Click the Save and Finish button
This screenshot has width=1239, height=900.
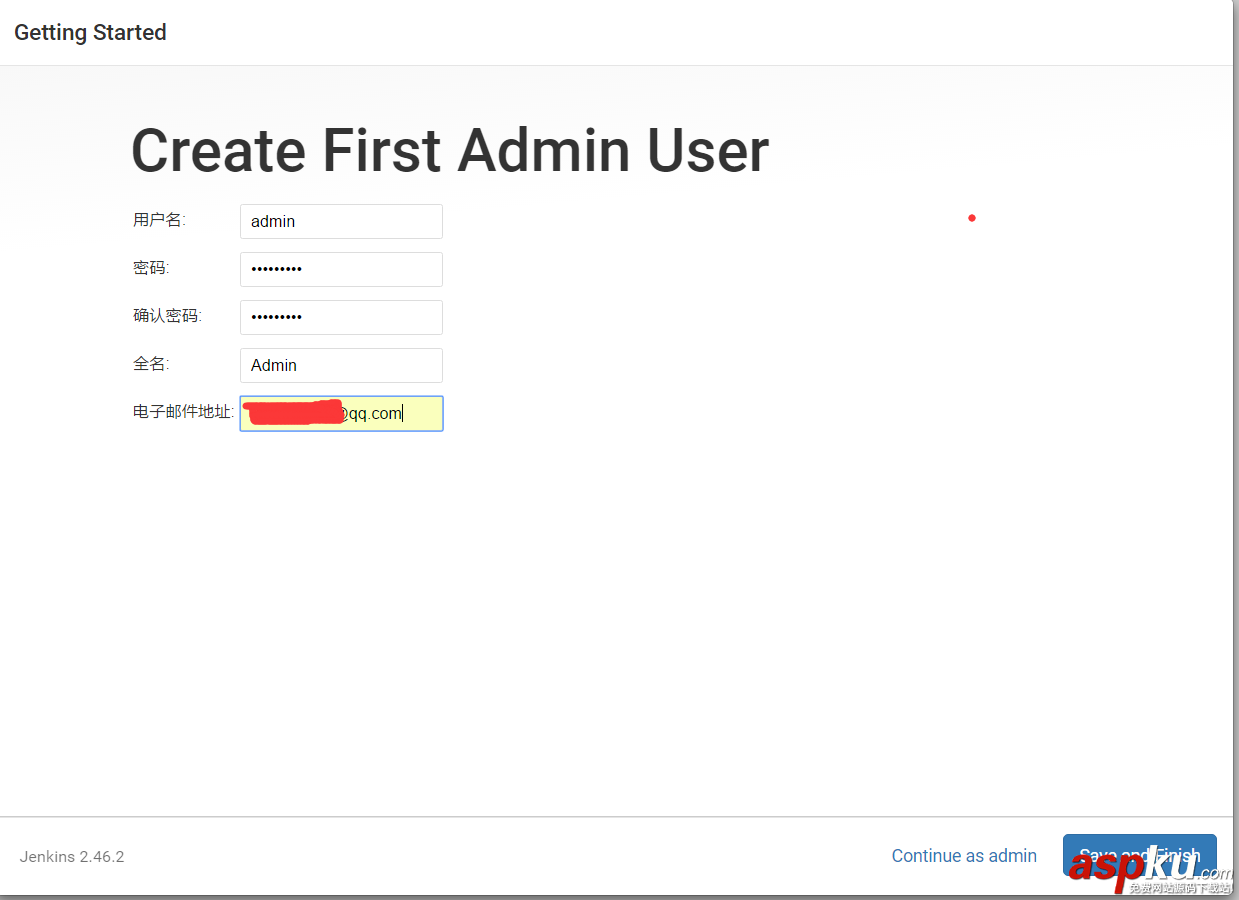(1139, 856)
